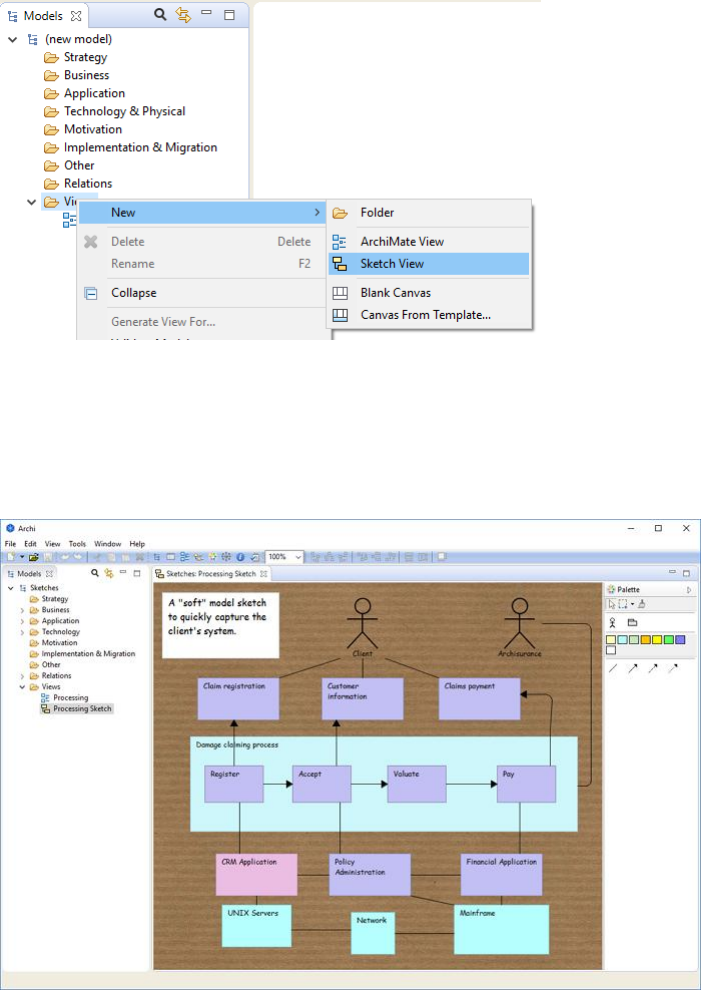Collapse the (new model) root node
This screenshot has width=701, height=990.
click(x=12, y=39)
